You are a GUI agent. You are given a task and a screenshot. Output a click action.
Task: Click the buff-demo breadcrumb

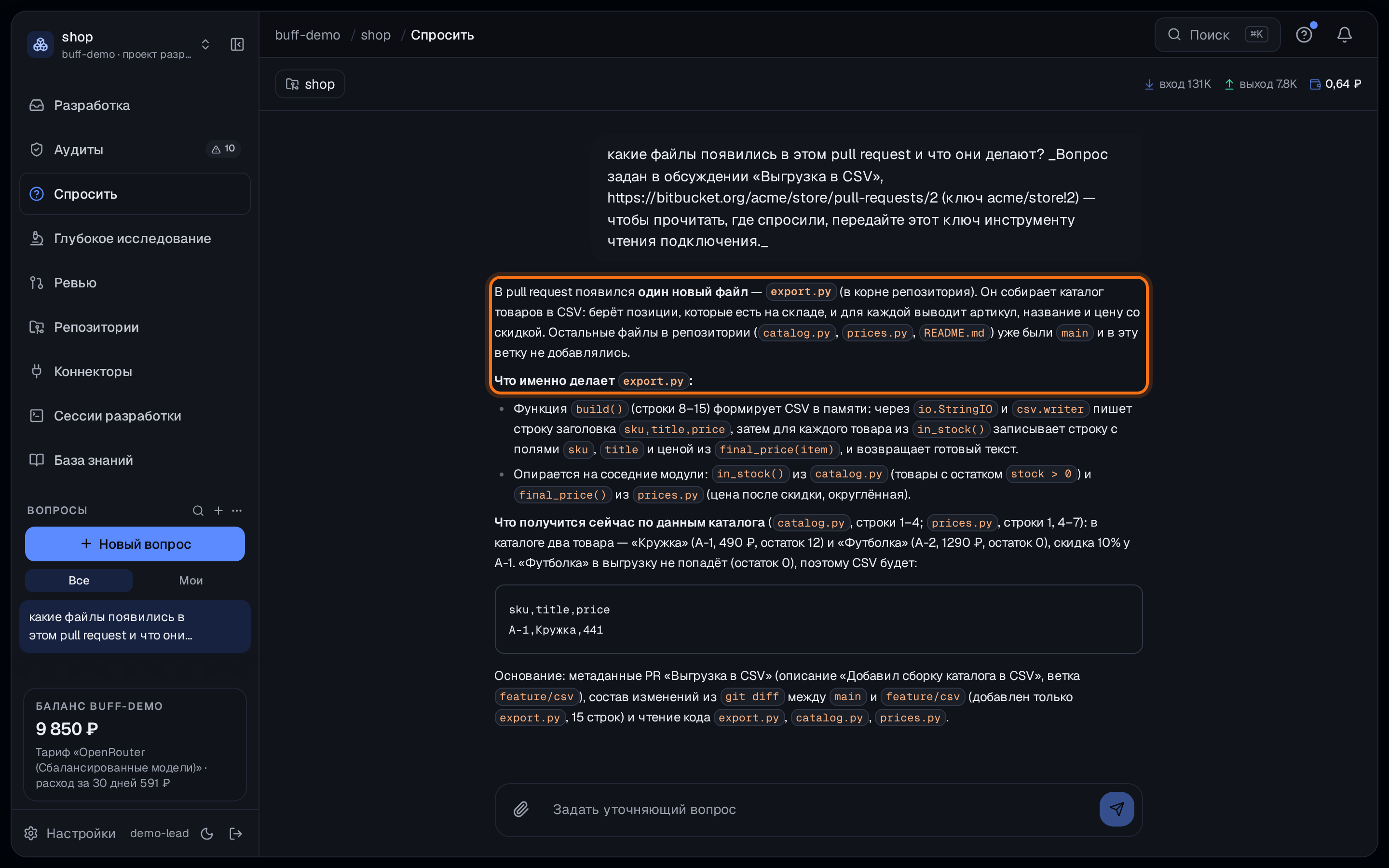point(308,35)
